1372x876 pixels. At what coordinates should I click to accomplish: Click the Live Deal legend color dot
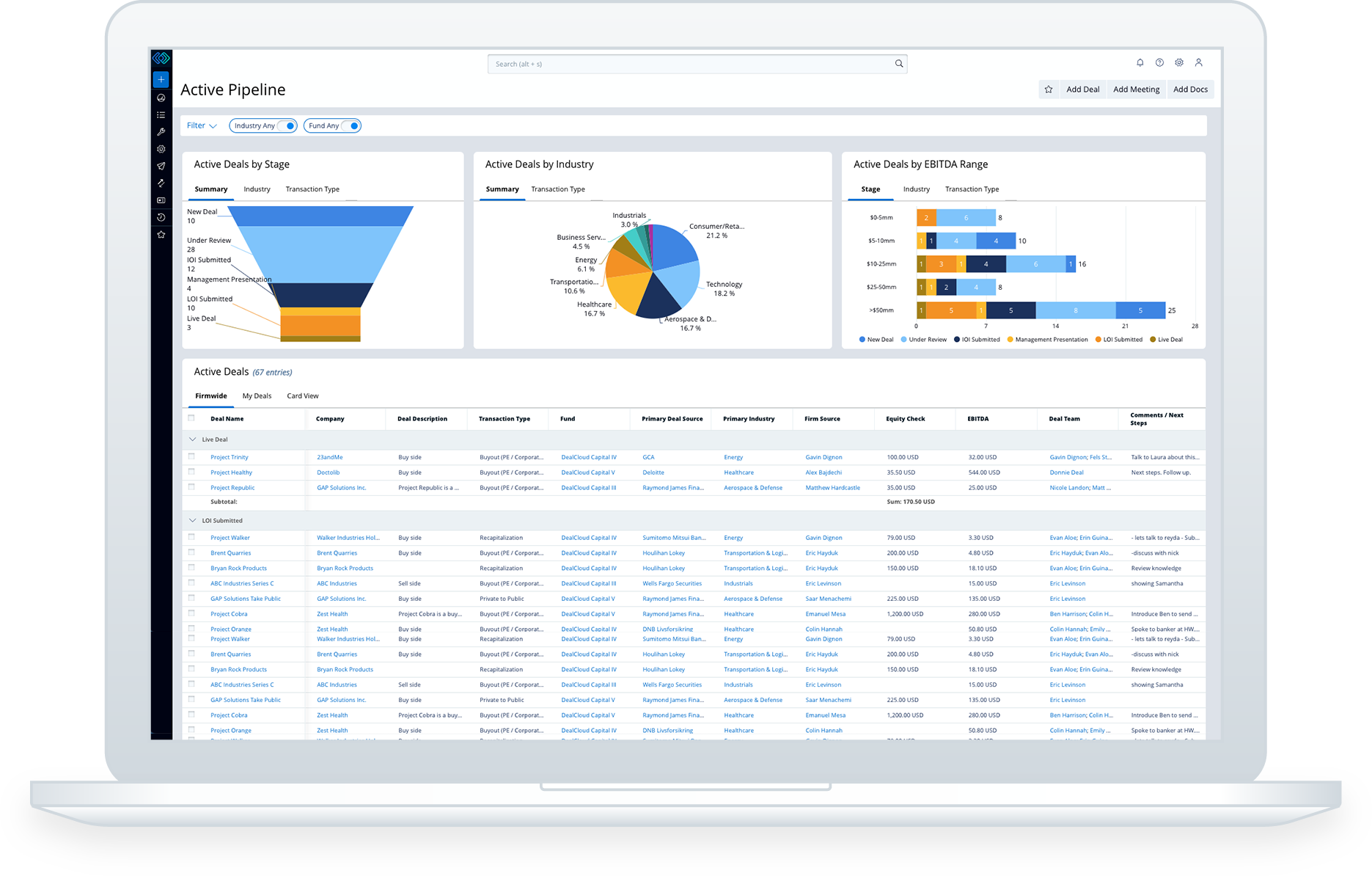(1153, 339)
